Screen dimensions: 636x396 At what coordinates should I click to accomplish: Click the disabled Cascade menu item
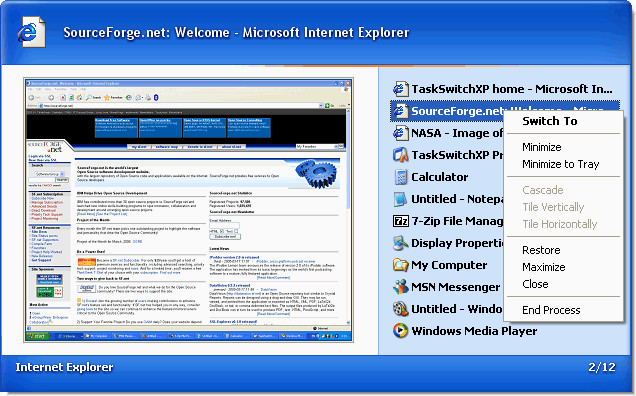pos(543,190)
